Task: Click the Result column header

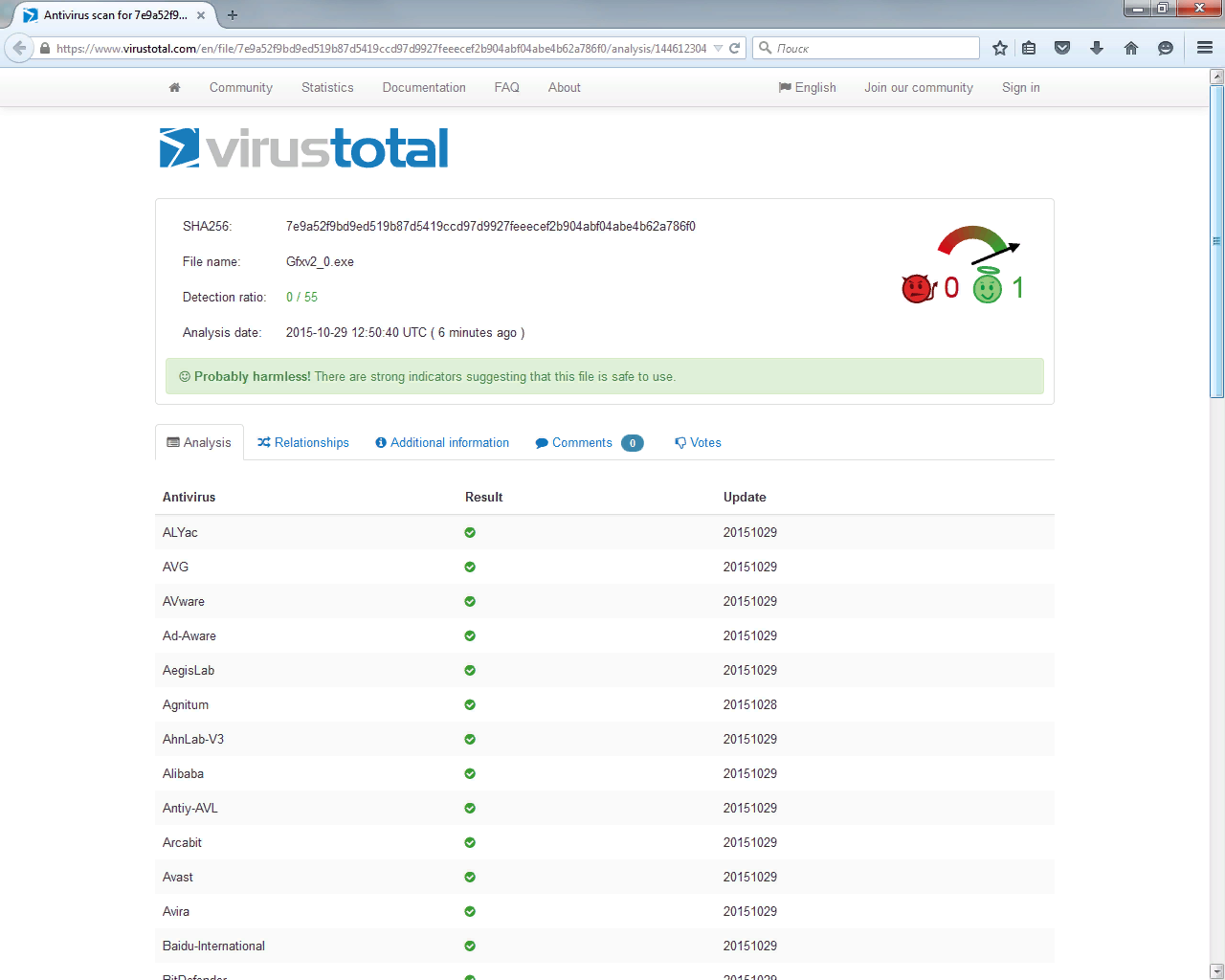Action: point(484,497)
